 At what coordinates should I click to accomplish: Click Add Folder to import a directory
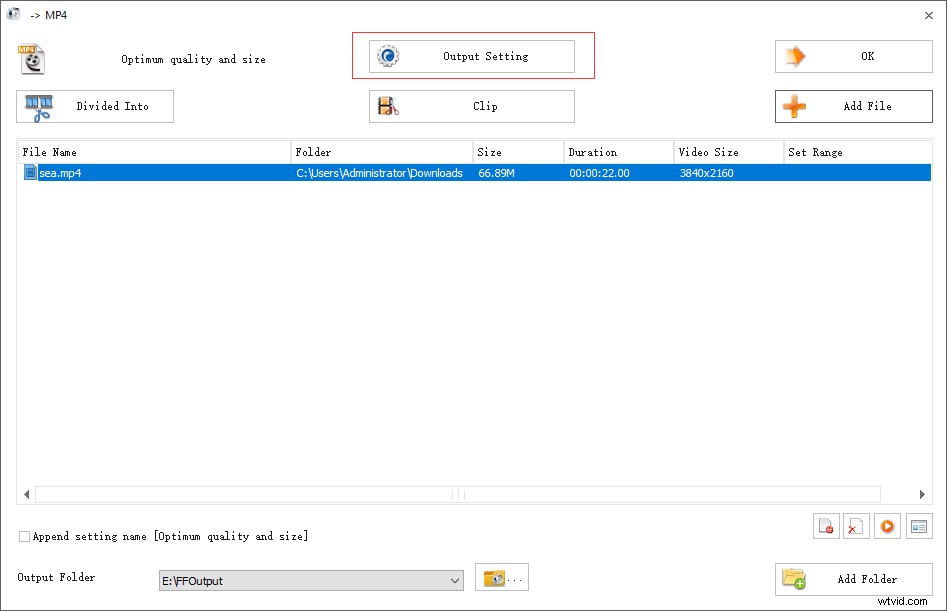(853, 579)
